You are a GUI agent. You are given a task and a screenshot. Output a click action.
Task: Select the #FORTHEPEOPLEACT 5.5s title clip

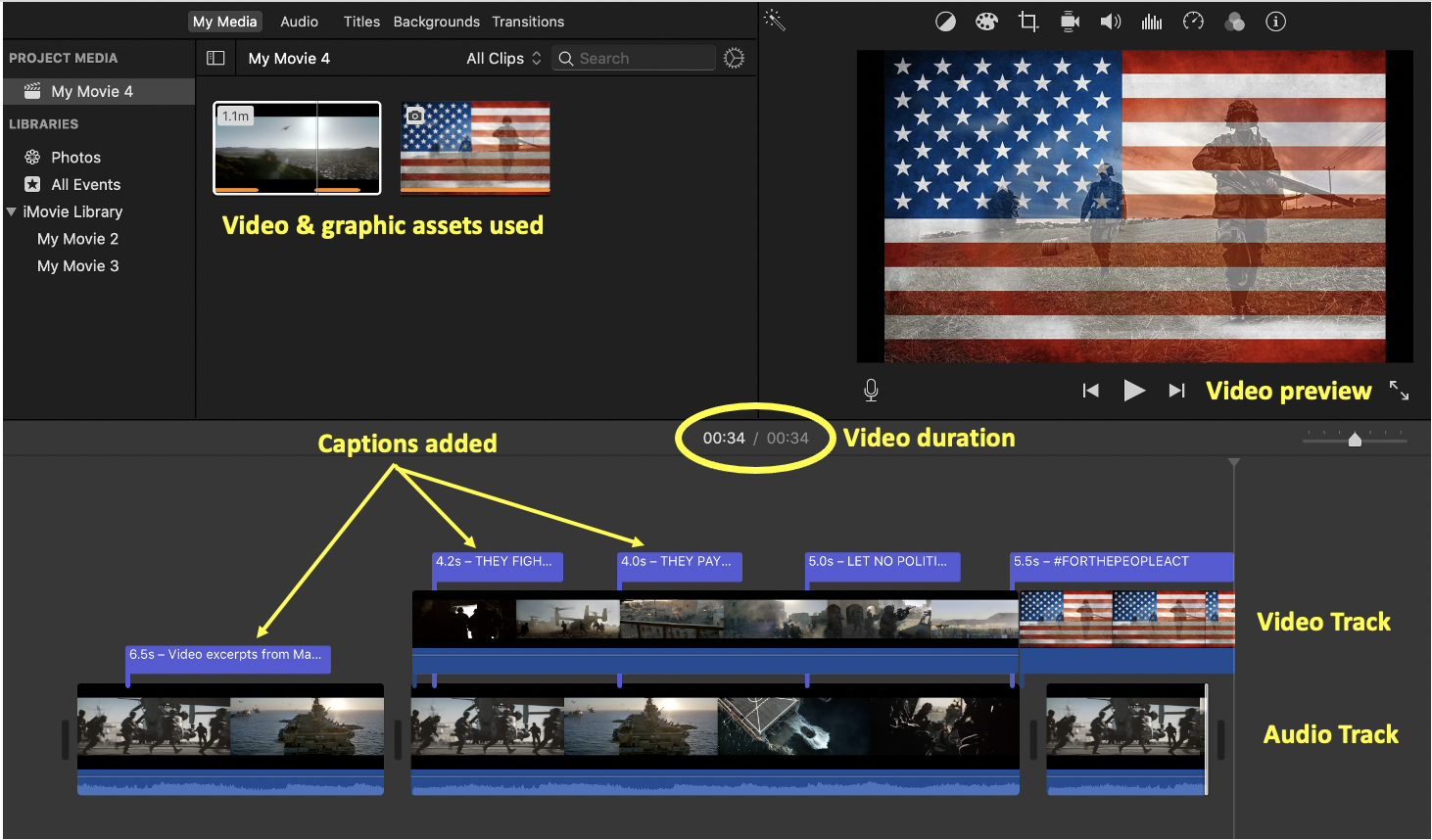pyautogui.click(x=1122, y=566)
